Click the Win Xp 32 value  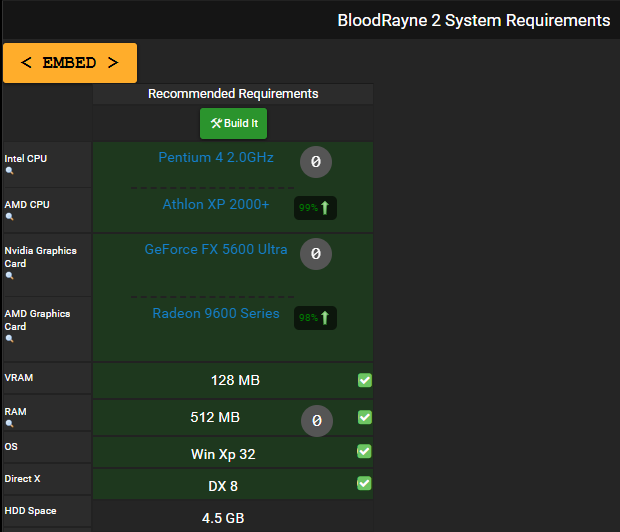(223, 454)
